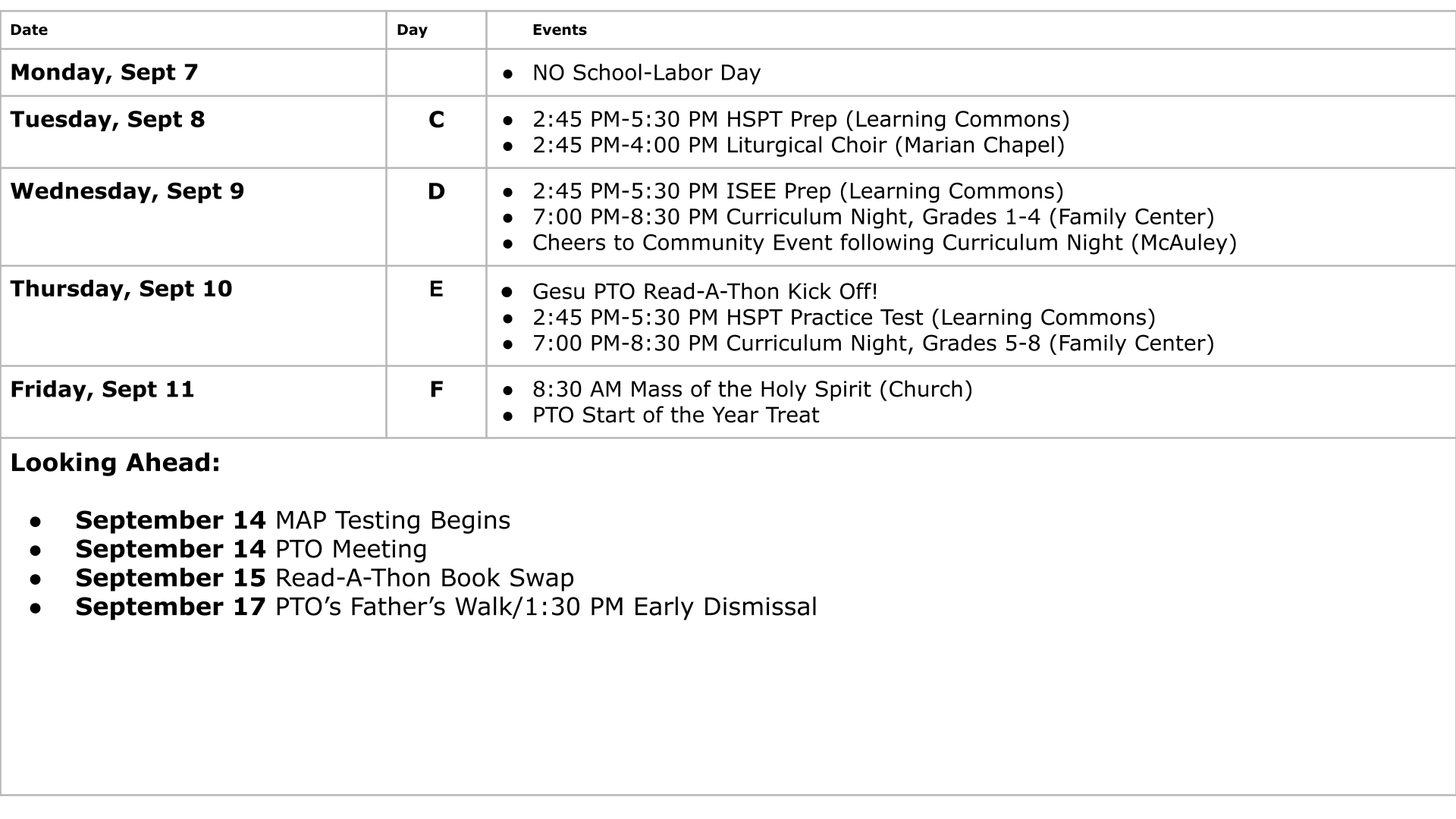The image size is (1456, 819).
Task: Select the Thursday, Sept 10 cell
Action: [193, 316]
